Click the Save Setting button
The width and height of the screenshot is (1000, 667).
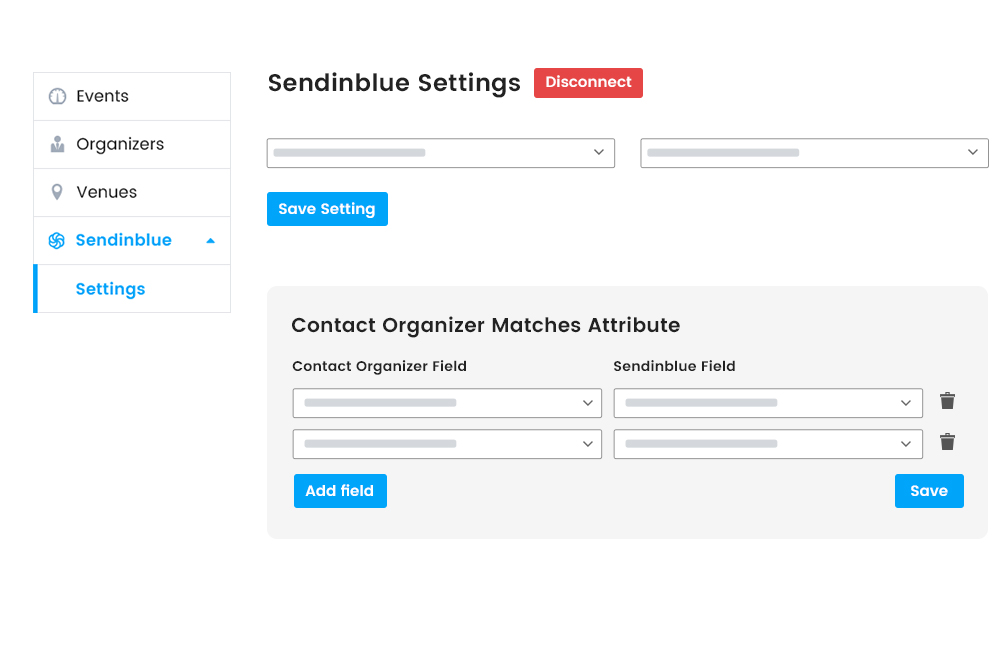tap(327, 209)
